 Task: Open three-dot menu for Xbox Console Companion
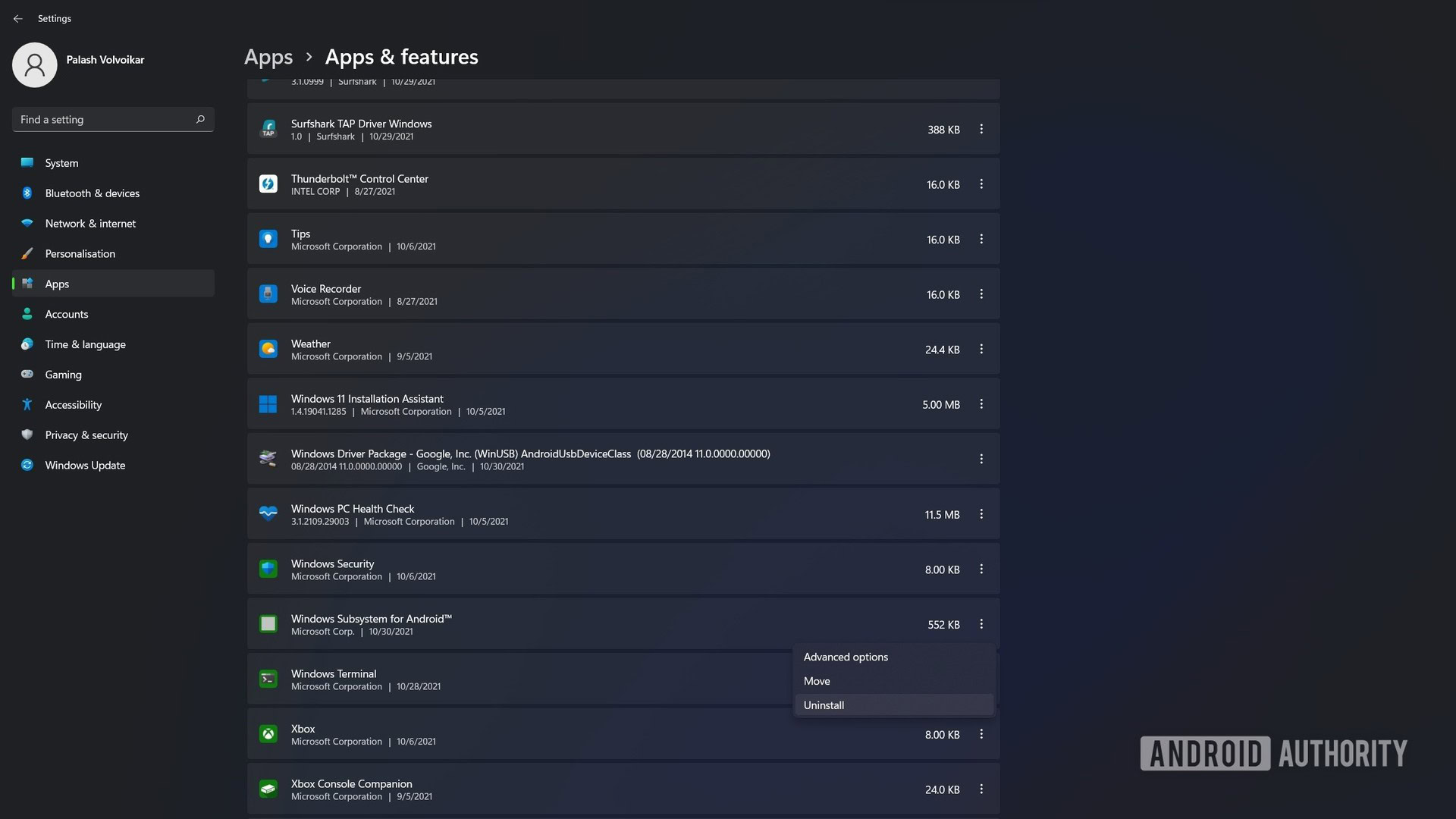[981, 789]
